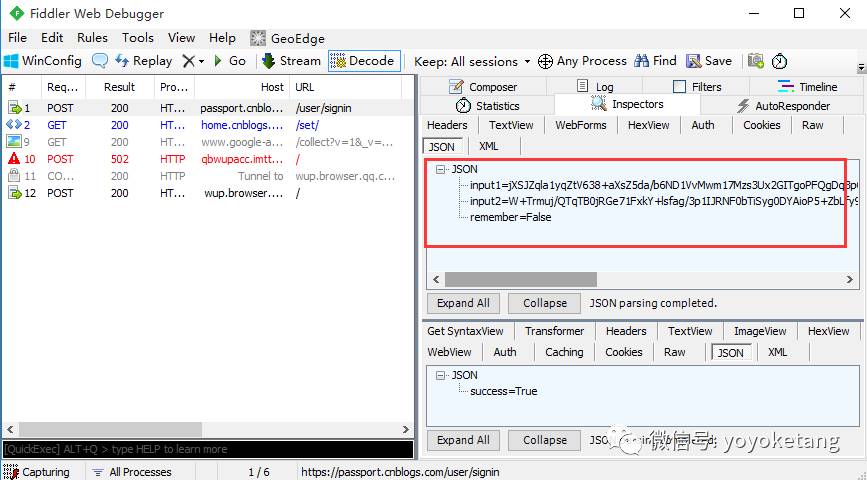Open the Tools menu
The width and height of the screenshot is (867, 480).
point(138,38)
